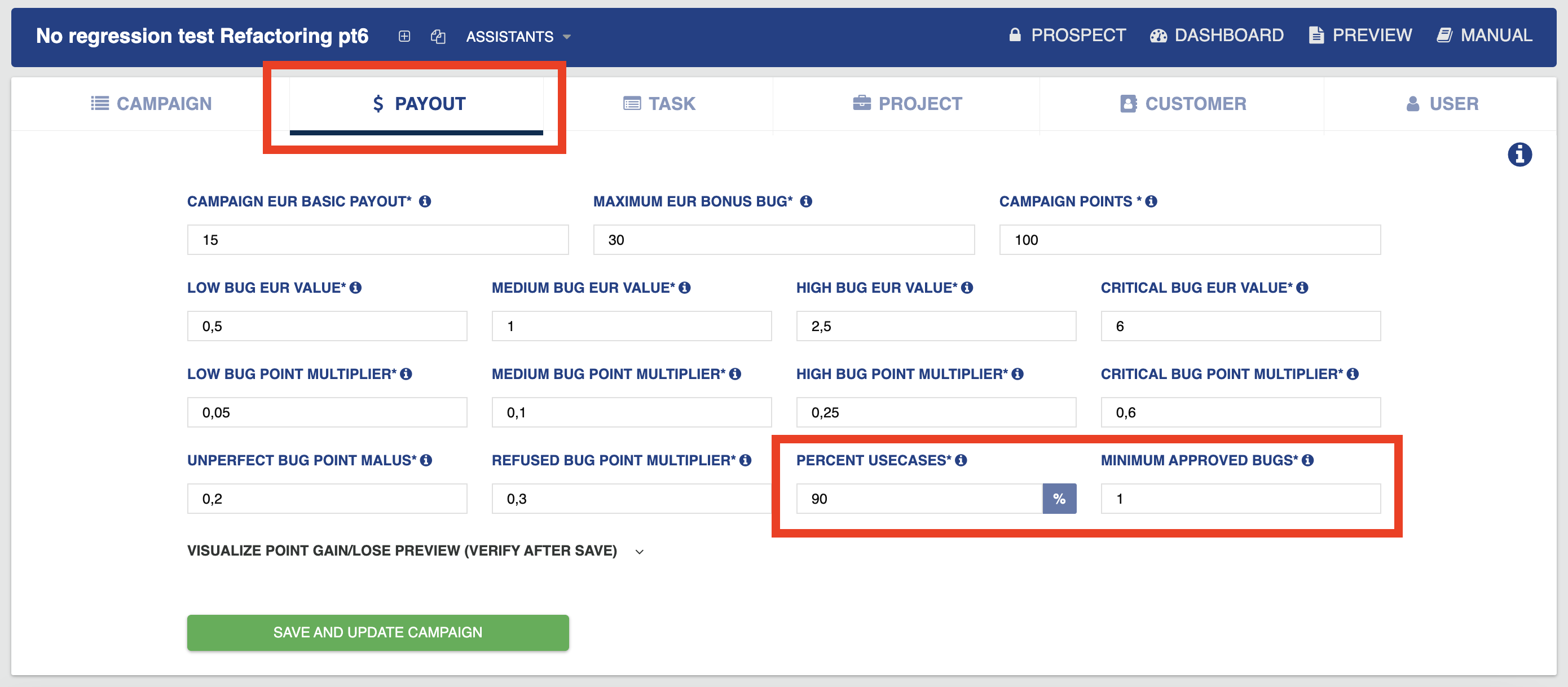The image size is (1568, 687).
Task: Open the Dashboard link in header
Action: click(1216, 36)
